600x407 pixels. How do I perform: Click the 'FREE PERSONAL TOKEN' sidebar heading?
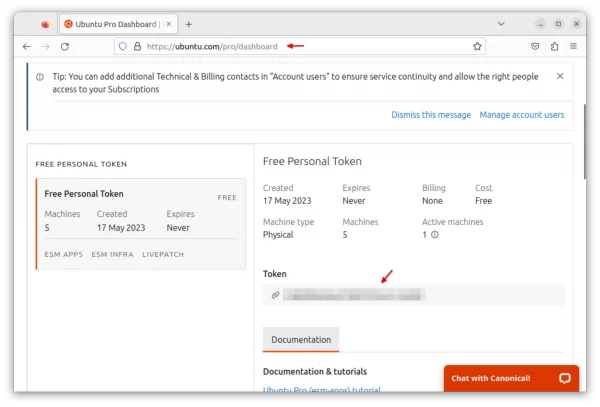click(x=81, y=164)
